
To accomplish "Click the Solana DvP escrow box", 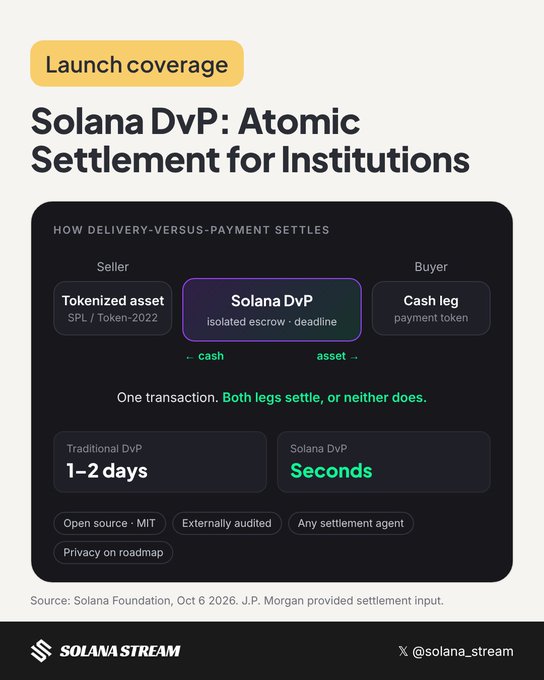I will (x=272, y=310).
